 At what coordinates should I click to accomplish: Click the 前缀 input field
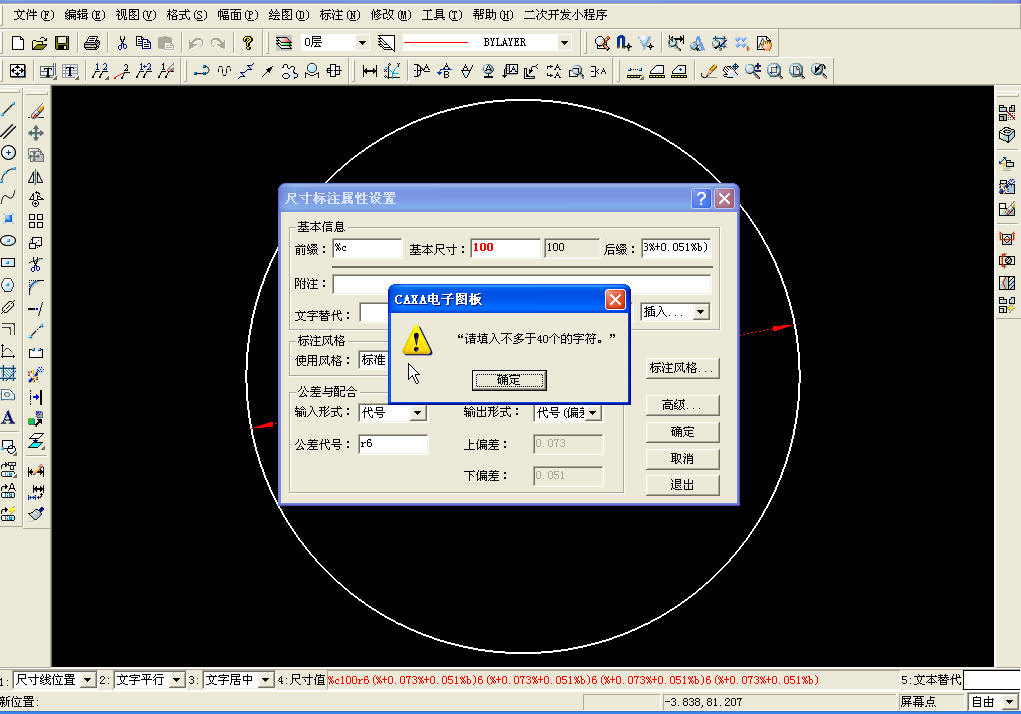(367, 248)
